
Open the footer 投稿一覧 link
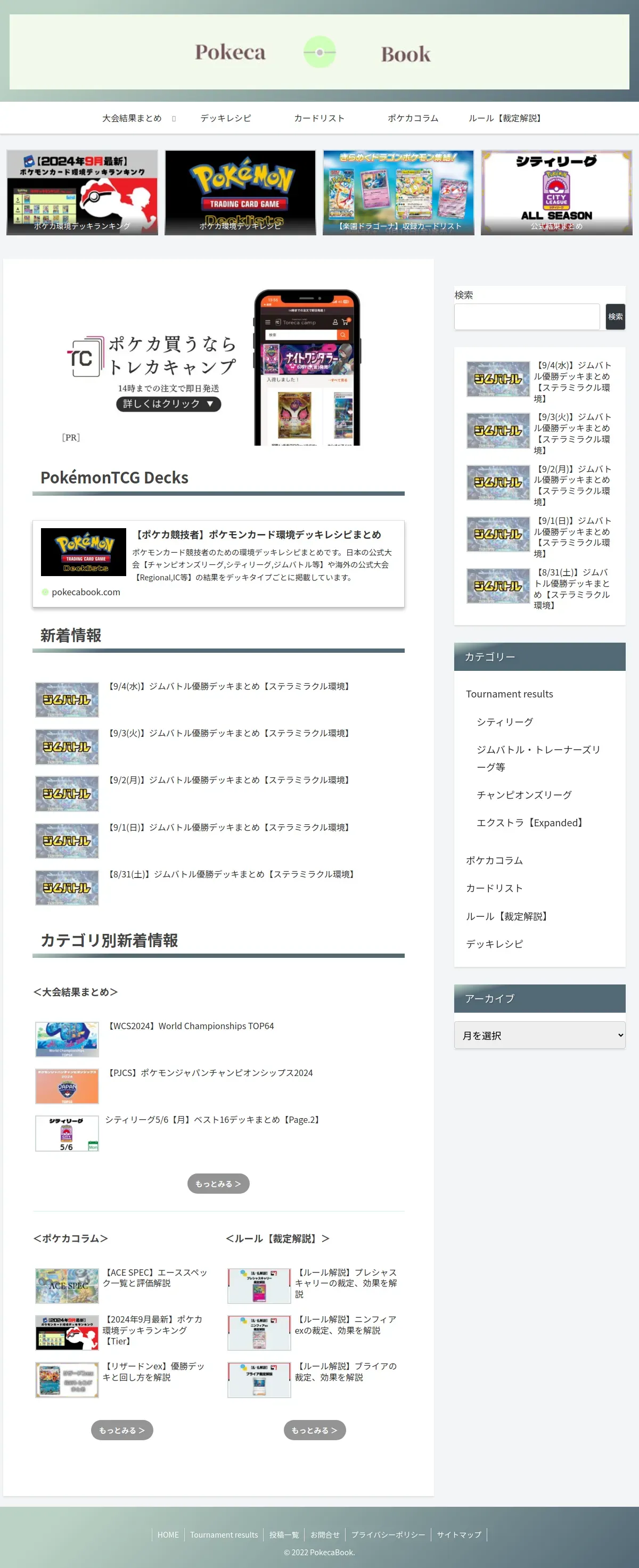point(284,1534)
